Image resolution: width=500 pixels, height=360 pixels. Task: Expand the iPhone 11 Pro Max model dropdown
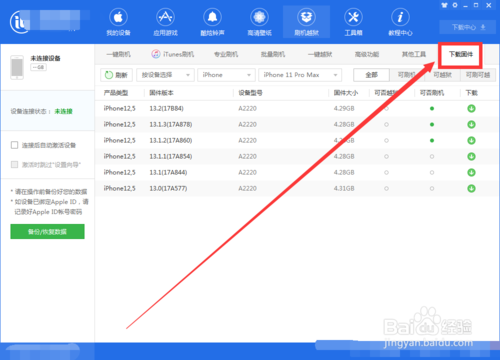point(300,75)
